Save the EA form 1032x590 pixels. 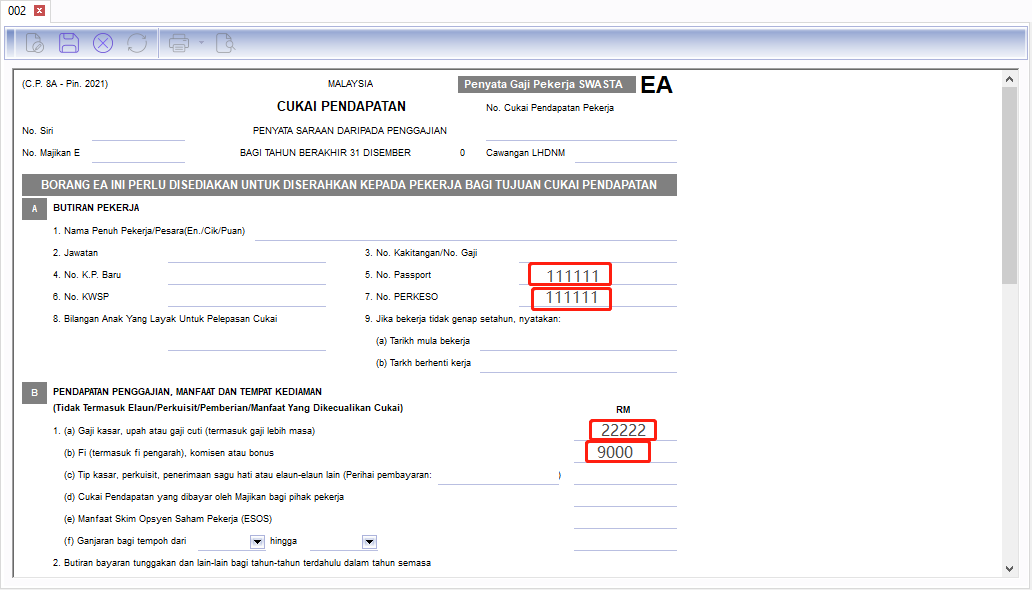click(69, 43)
